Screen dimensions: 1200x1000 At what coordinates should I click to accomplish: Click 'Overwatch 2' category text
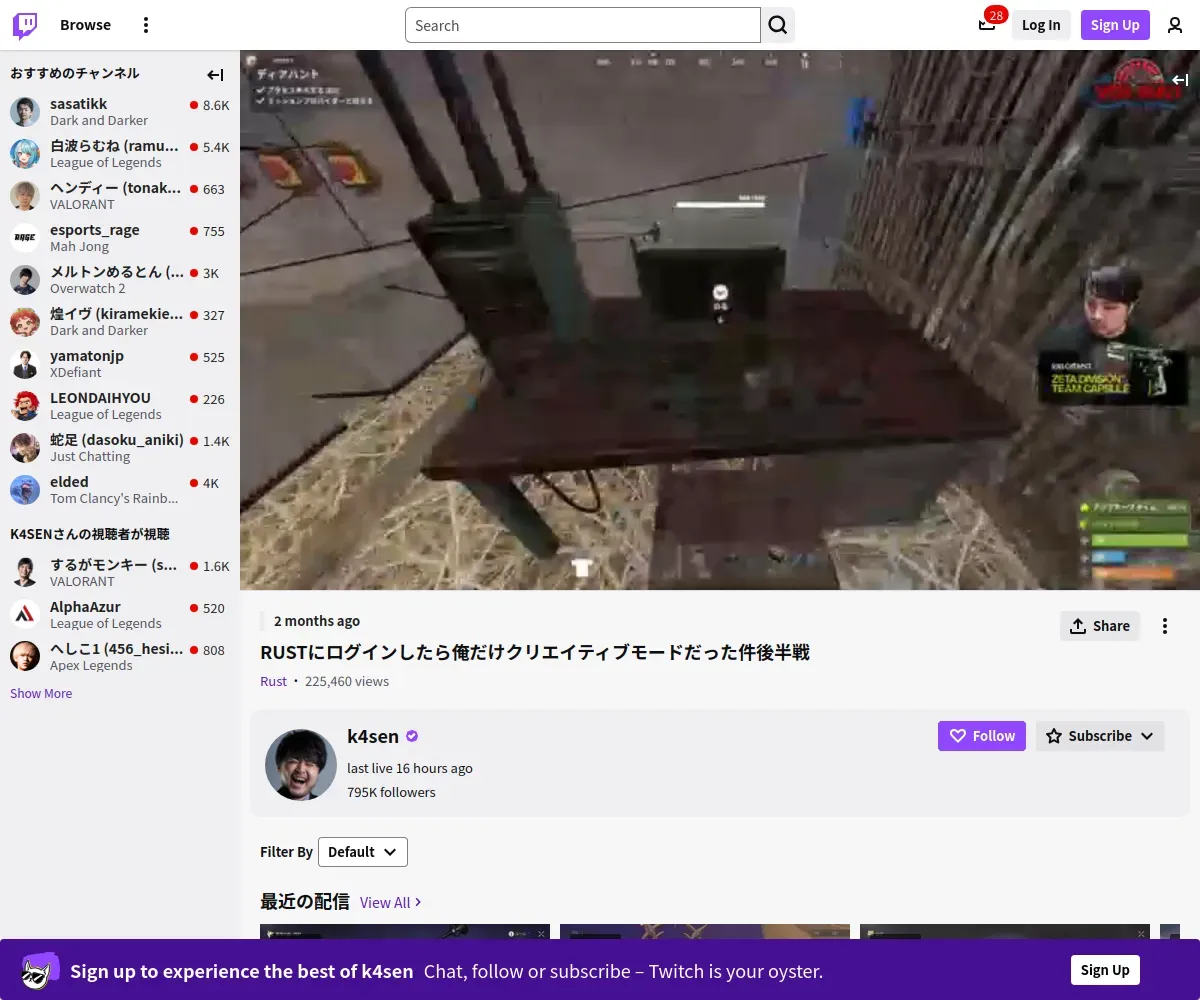(x=88, y=288)
